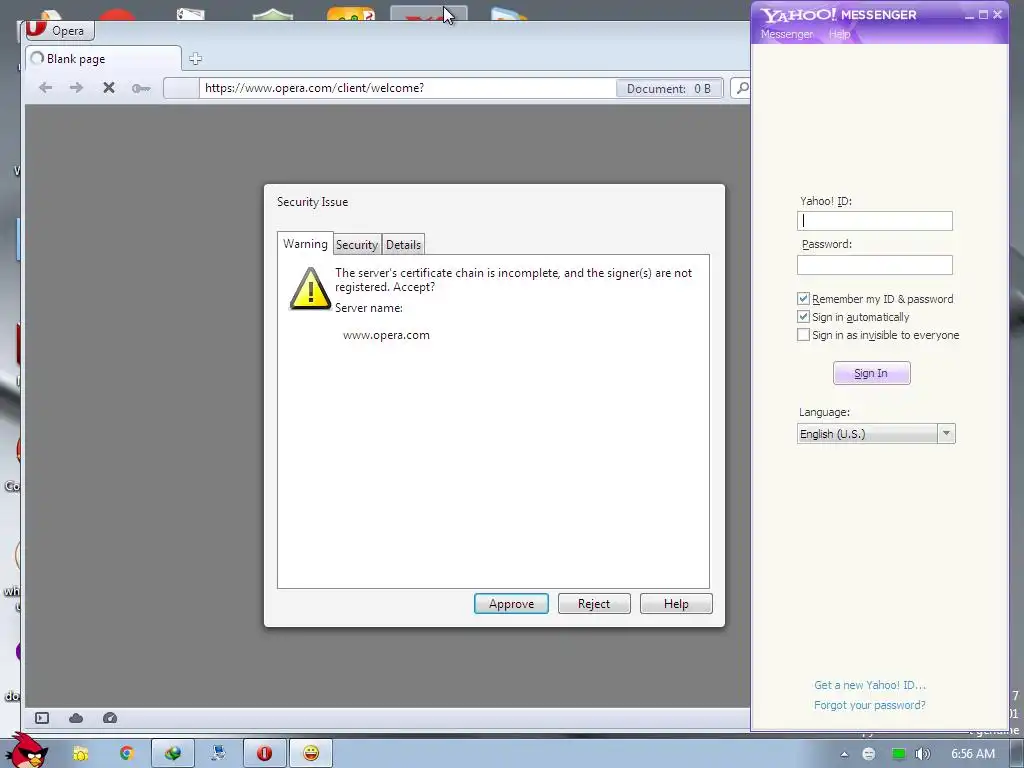Switch to the Details tab
The height and width of the screenshot is (768, 1024).
coord(404,245)
